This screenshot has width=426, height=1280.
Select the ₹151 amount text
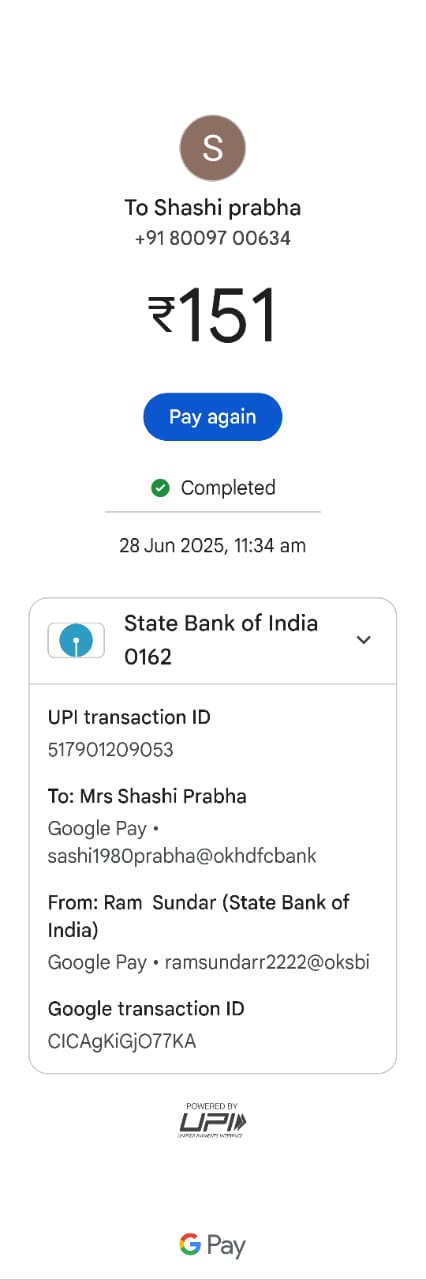(212, 316)
